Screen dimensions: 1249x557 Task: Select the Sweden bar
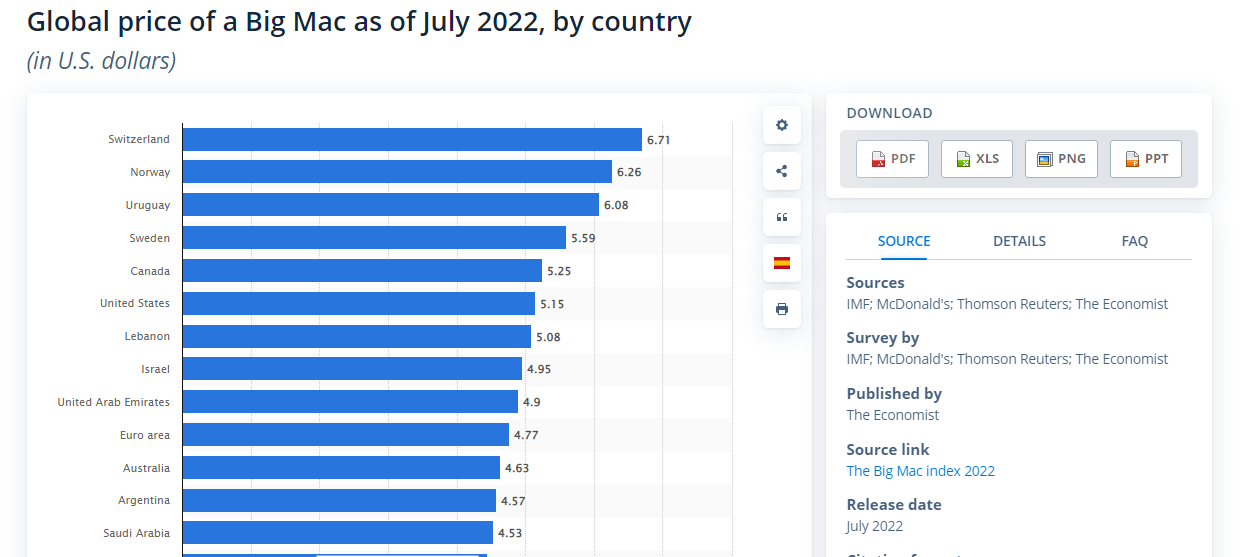click(374, 238)
